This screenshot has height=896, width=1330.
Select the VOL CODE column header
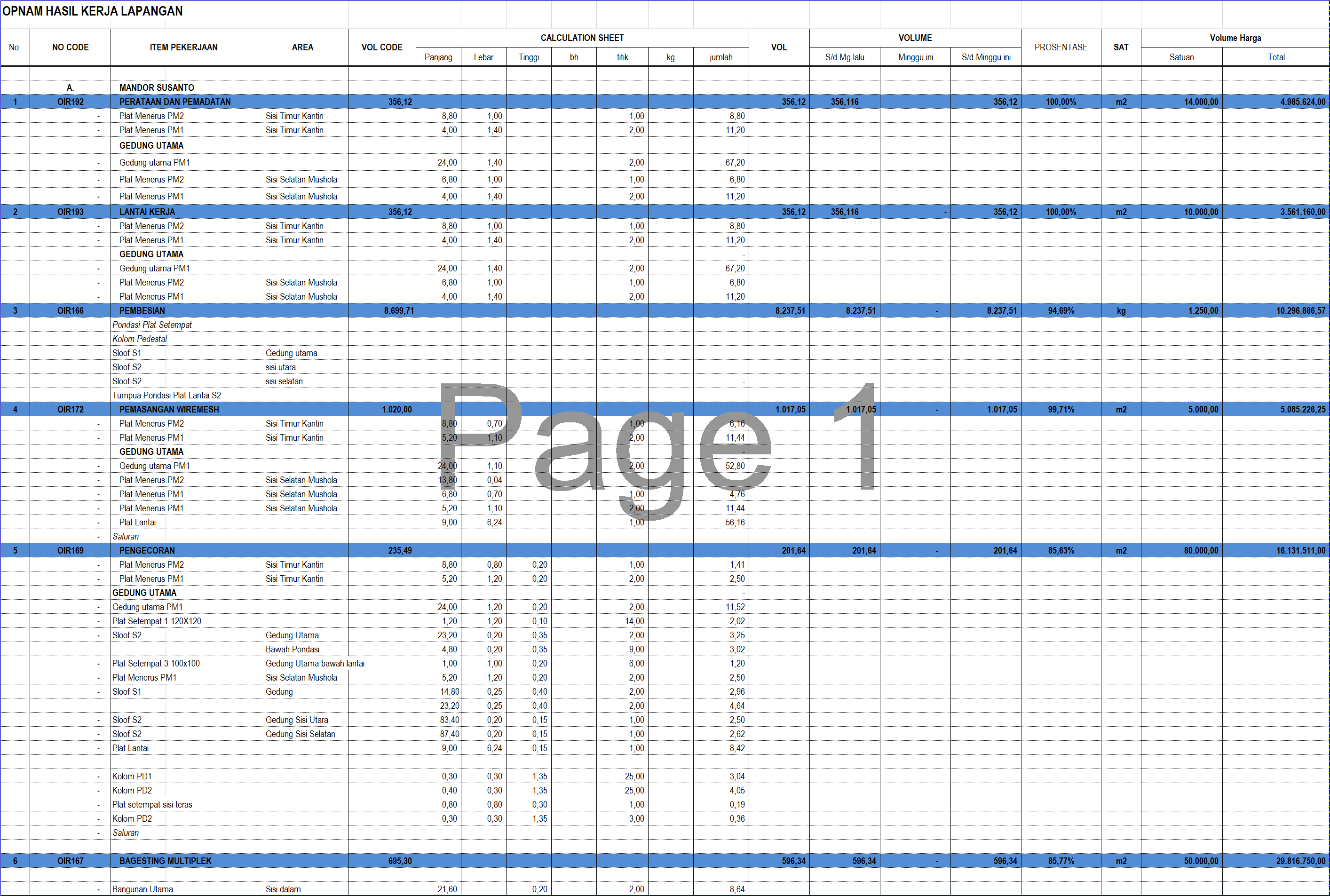point(381,48)
